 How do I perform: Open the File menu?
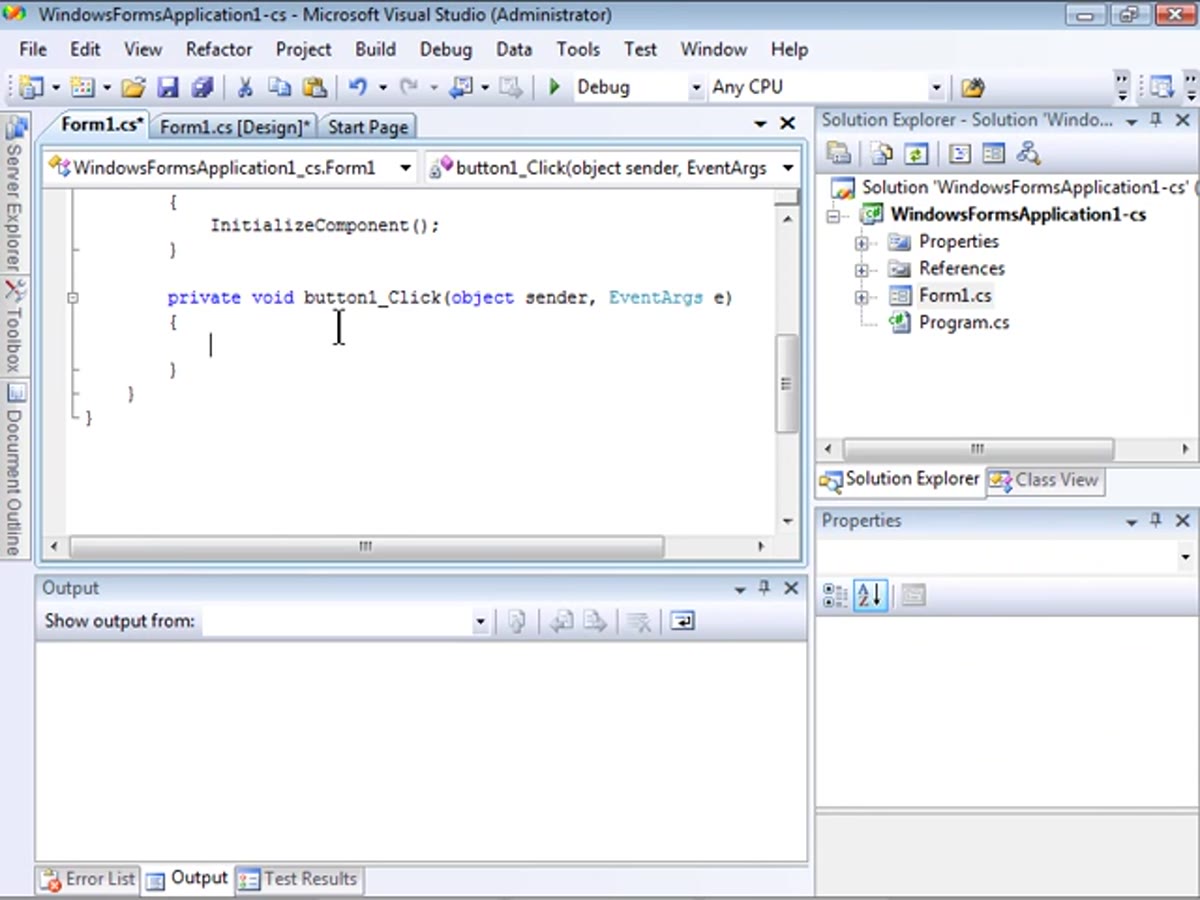(x=33, y=49)
